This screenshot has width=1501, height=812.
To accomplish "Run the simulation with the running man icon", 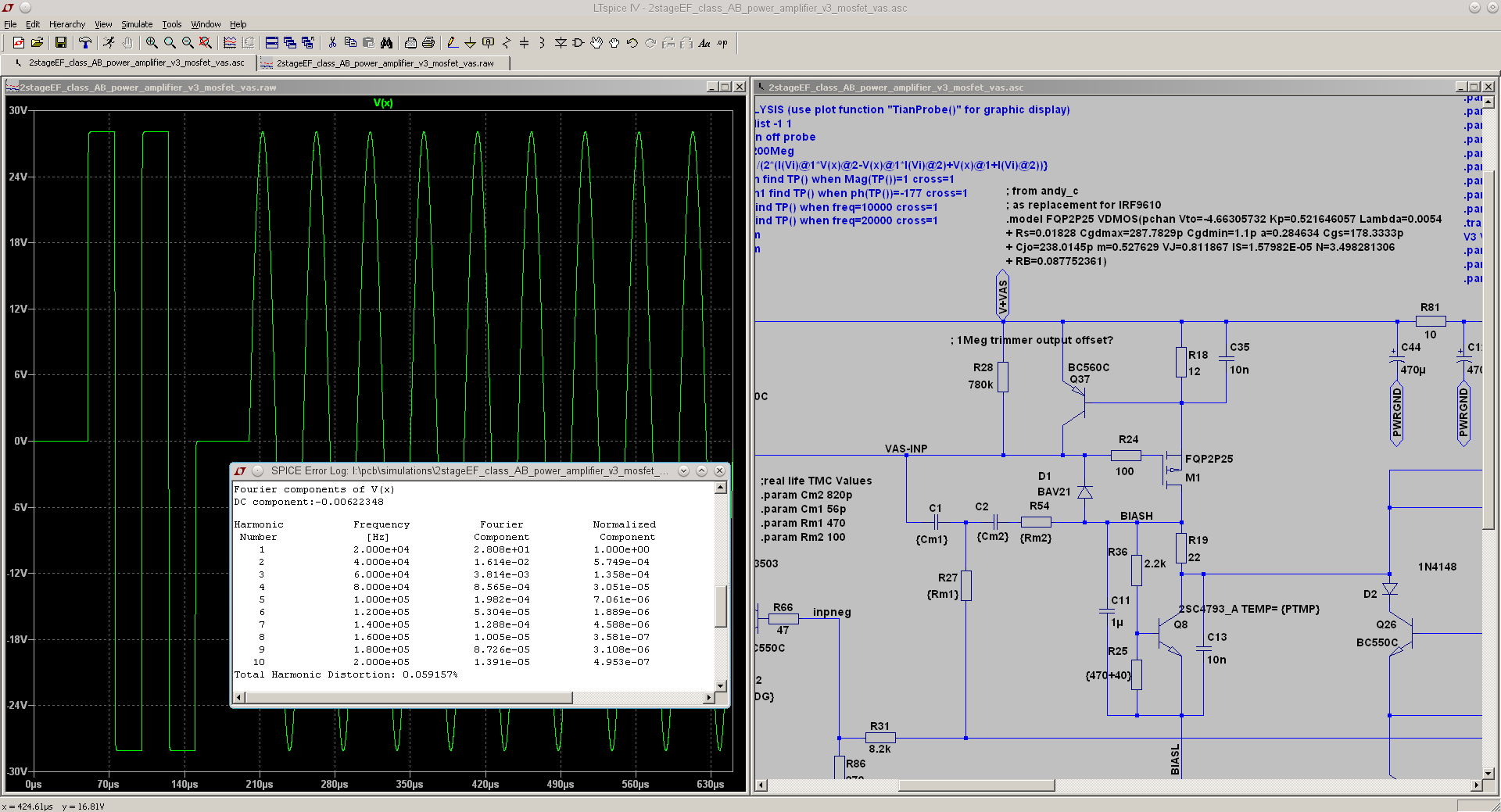I will [x=109, y=43].
